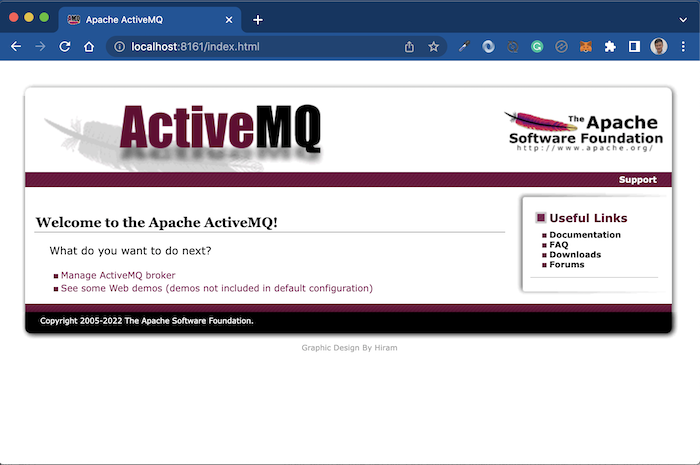Open the FAQ link

click(558, 245)
